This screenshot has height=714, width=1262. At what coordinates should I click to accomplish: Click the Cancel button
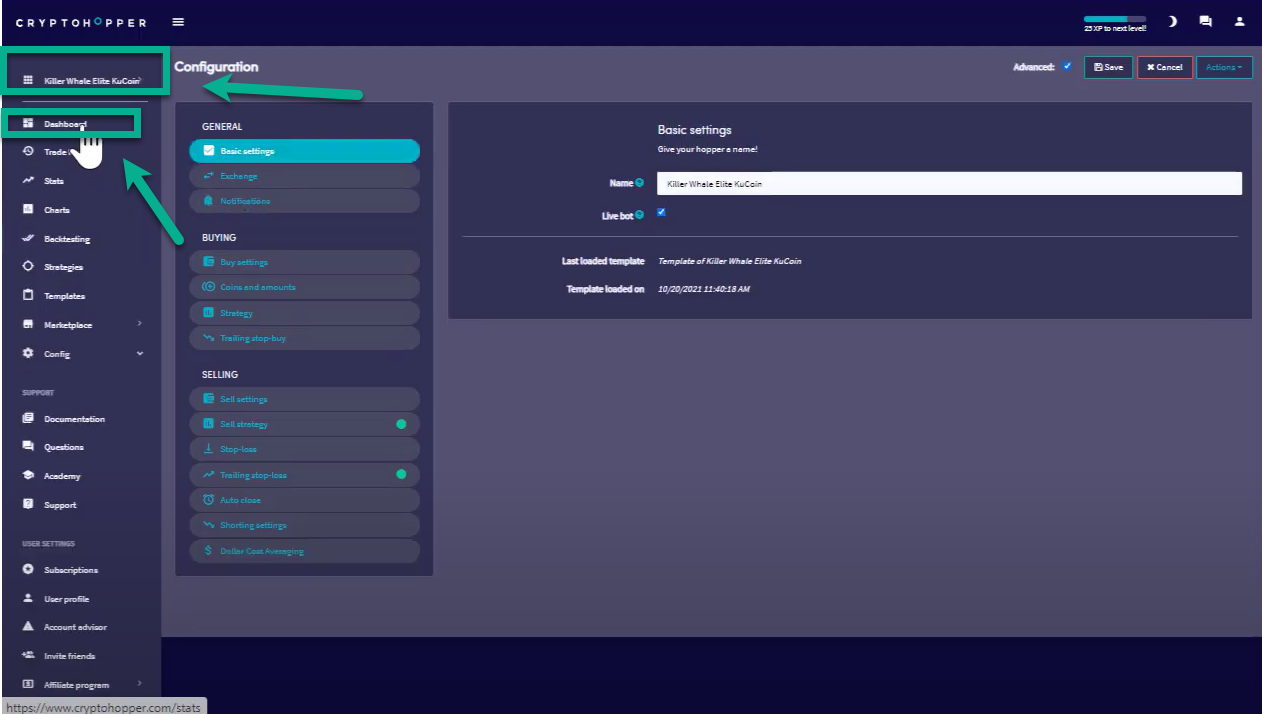coord(1164,67)
